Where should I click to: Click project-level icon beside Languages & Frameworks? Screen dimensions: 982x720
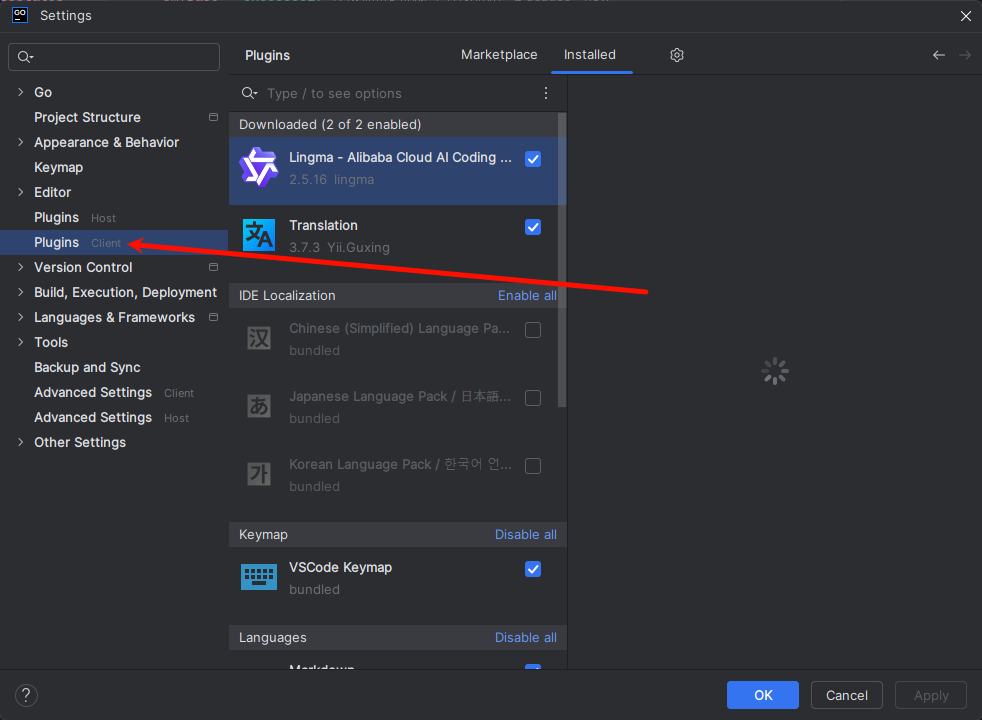click(x=213, y=317)
